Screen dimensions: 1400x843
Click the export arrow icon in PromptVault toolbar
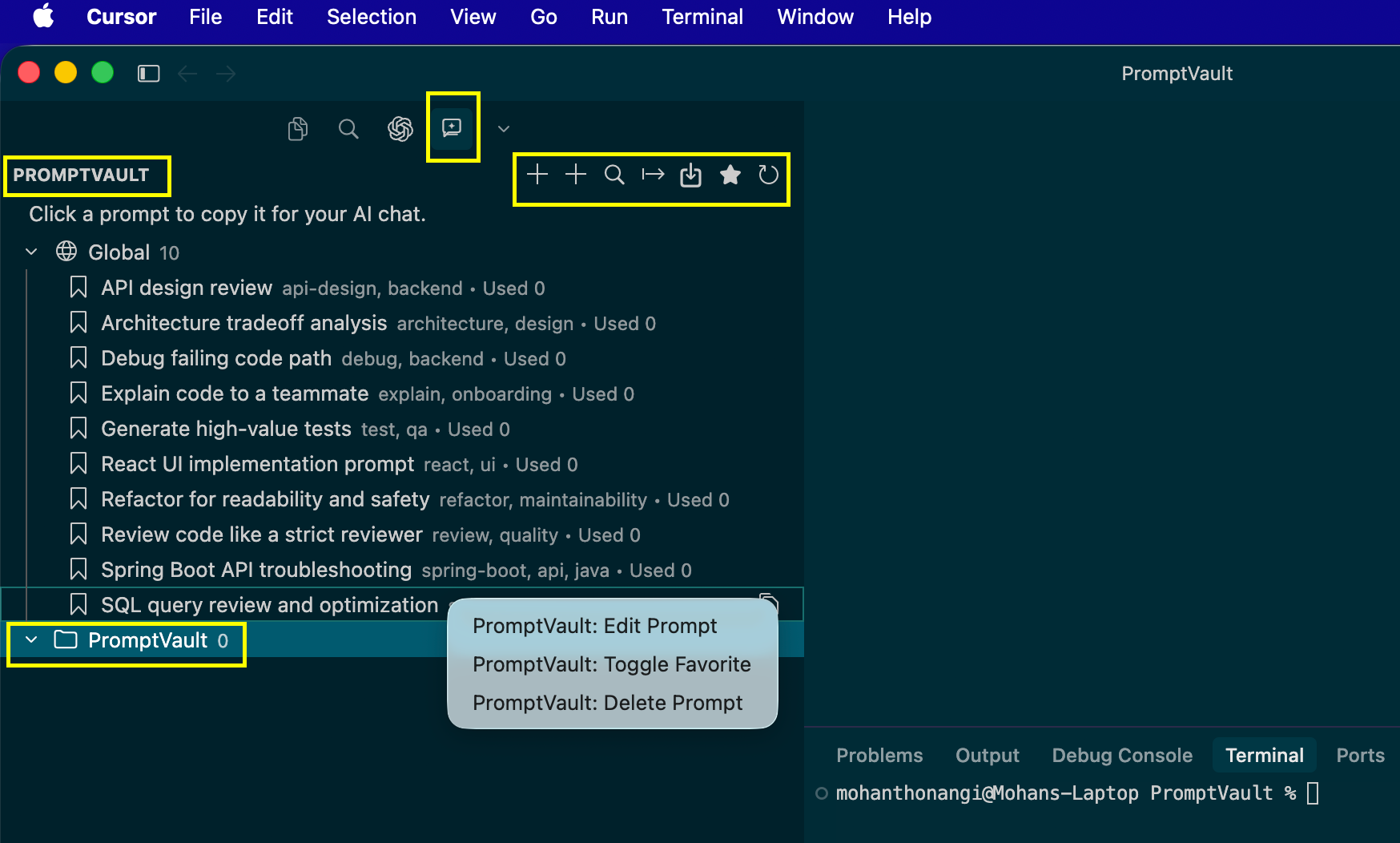[x=653, y=175]
